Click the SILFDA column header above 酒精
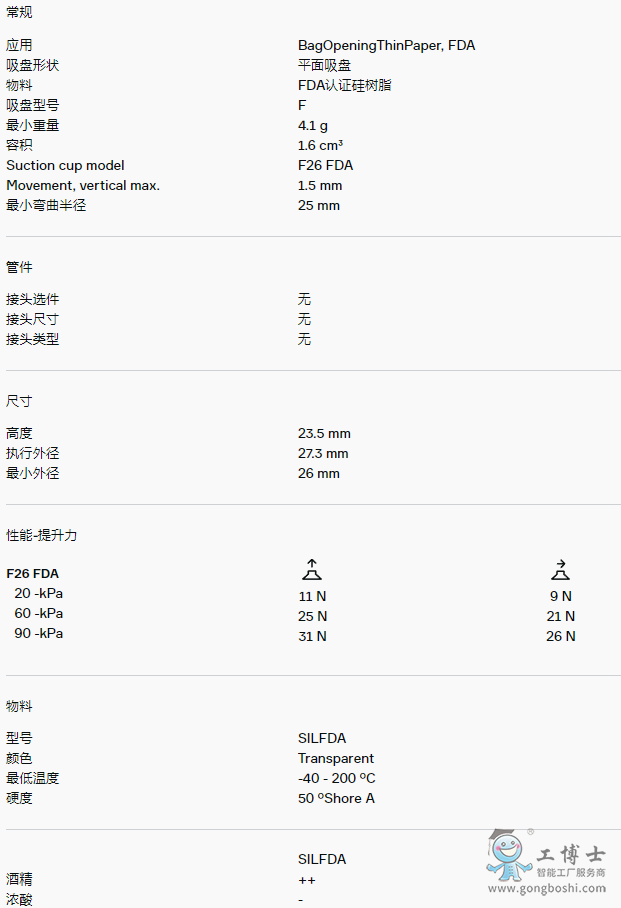 coord(322,859)
